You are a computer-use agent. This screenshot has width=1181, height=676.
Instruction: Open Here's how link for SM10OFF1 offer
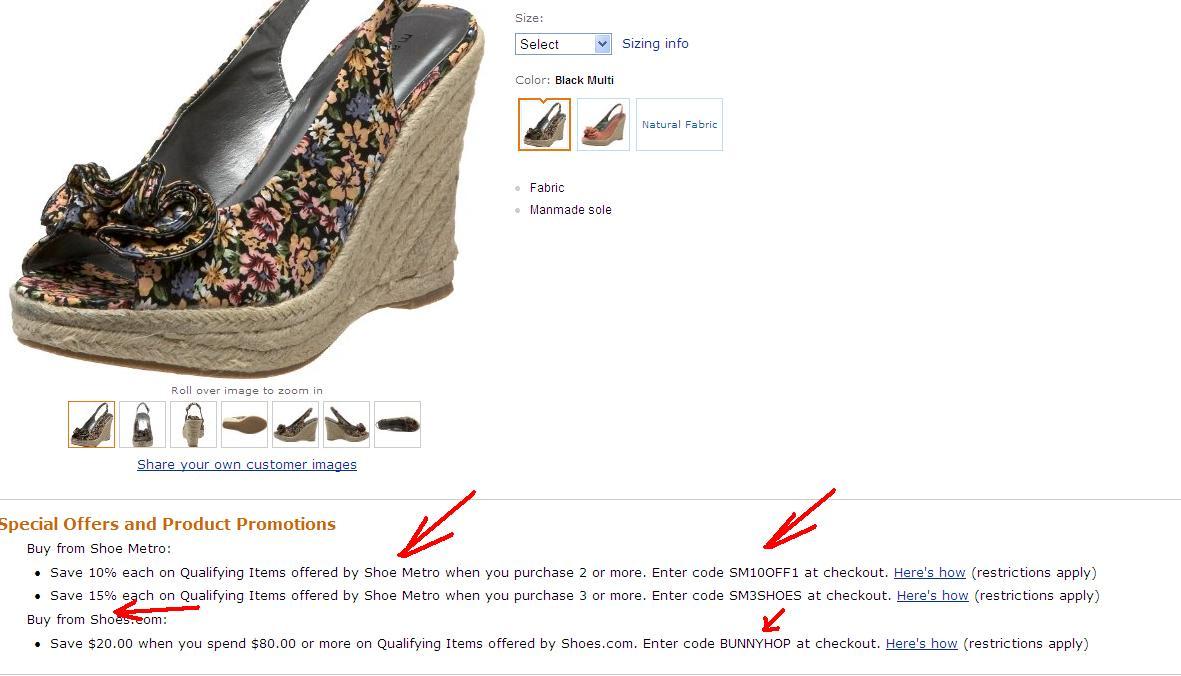click(x=929, y=572)
